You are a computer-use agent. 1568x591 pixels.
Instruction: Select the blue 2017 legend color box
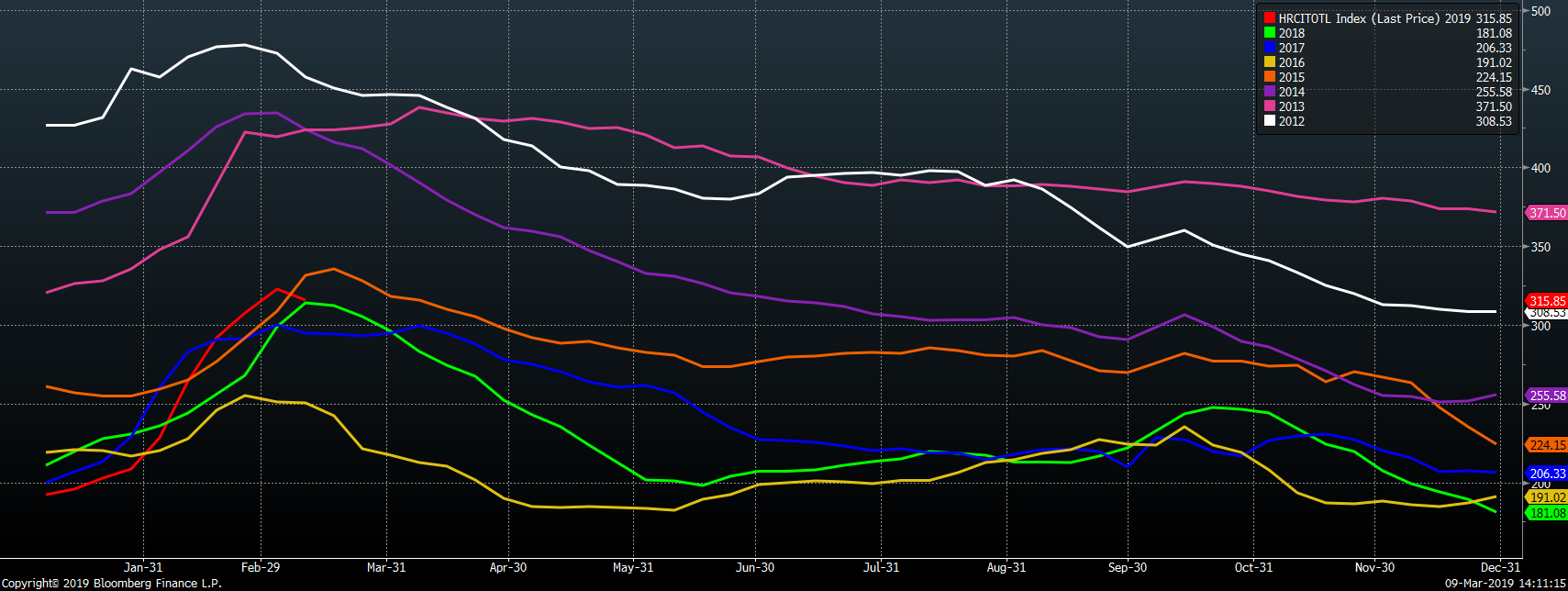pos(1269,48)
